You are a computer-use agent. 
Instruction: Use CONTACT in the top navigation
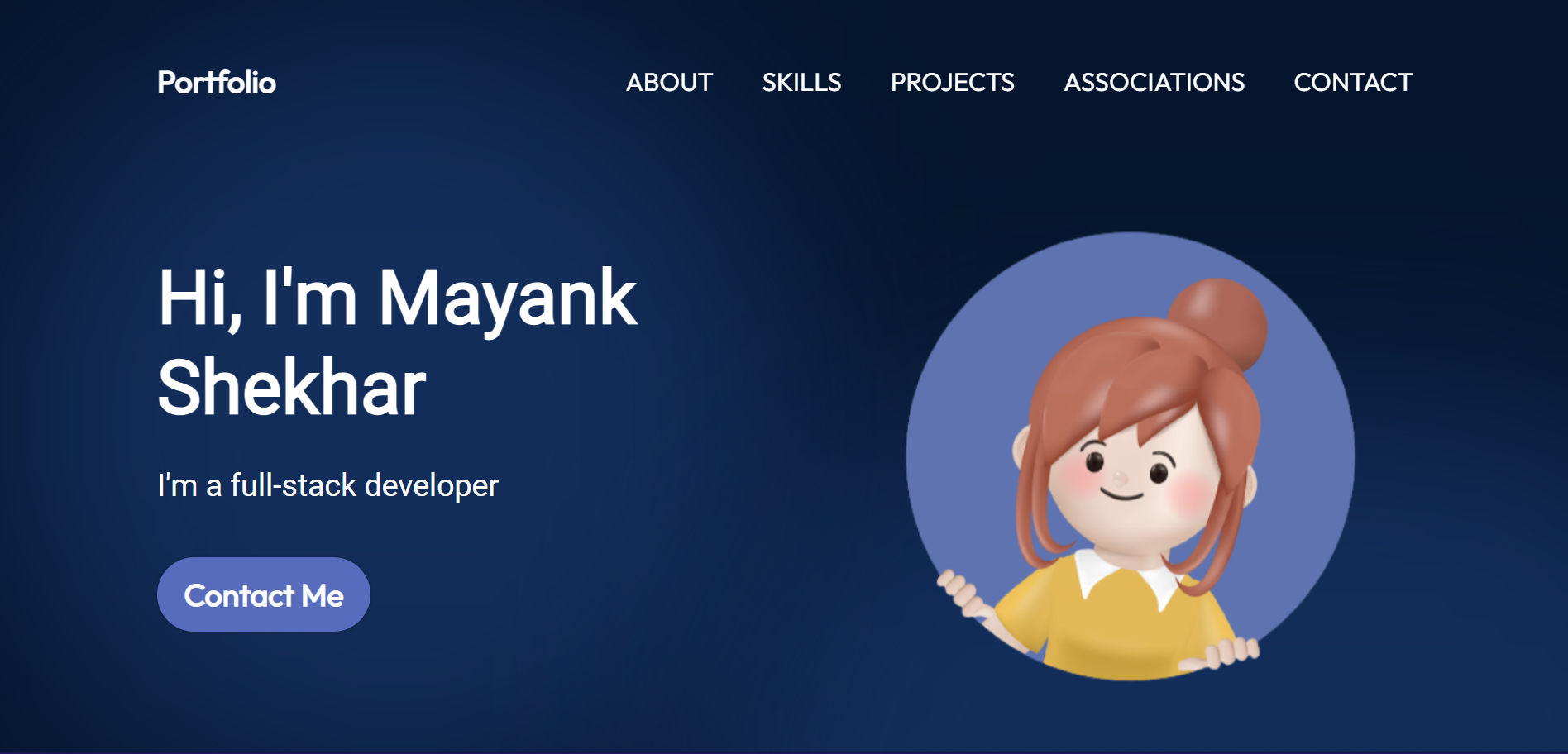point(1352,83)
